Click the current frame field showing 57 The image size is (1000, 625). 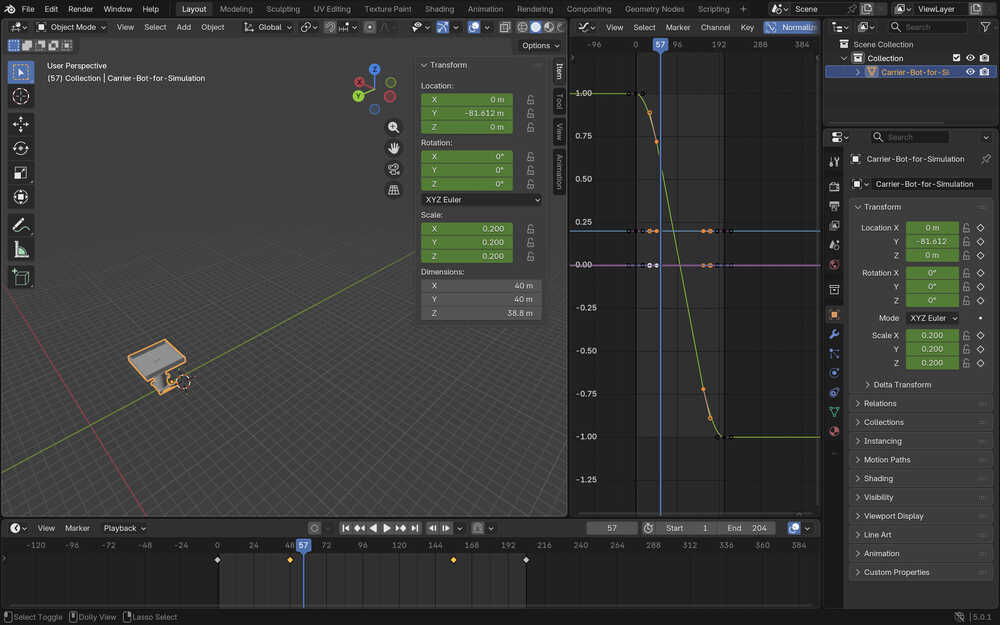[x=612, y=528]
